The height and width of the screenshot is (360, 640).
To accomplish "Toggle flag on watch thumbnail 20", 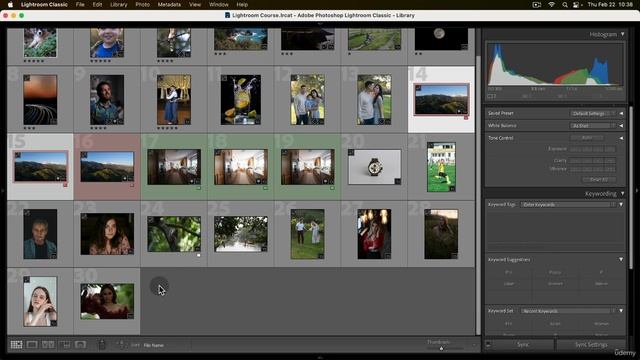I will [351, 153].
